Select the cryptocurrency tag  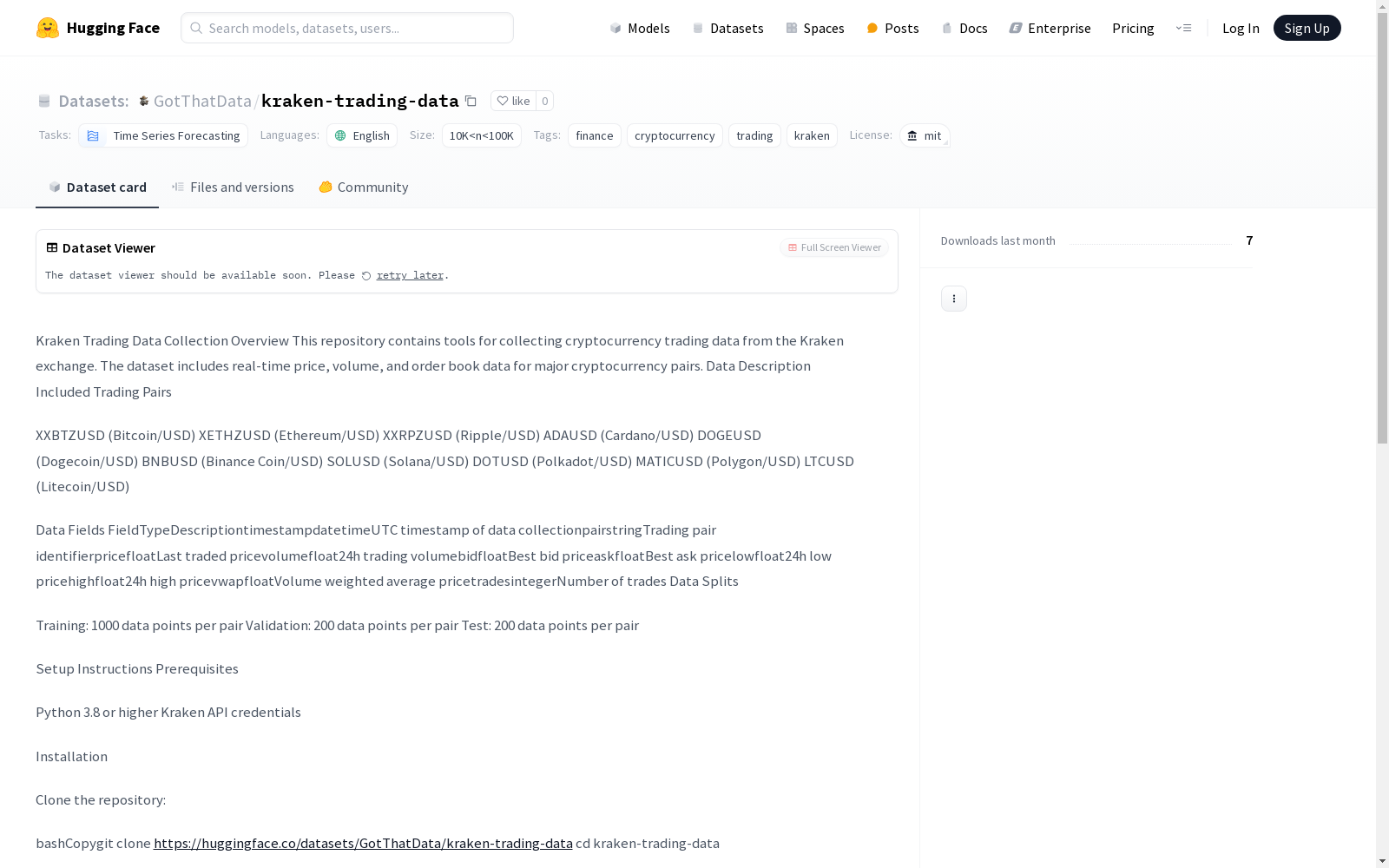click(675, 135)
